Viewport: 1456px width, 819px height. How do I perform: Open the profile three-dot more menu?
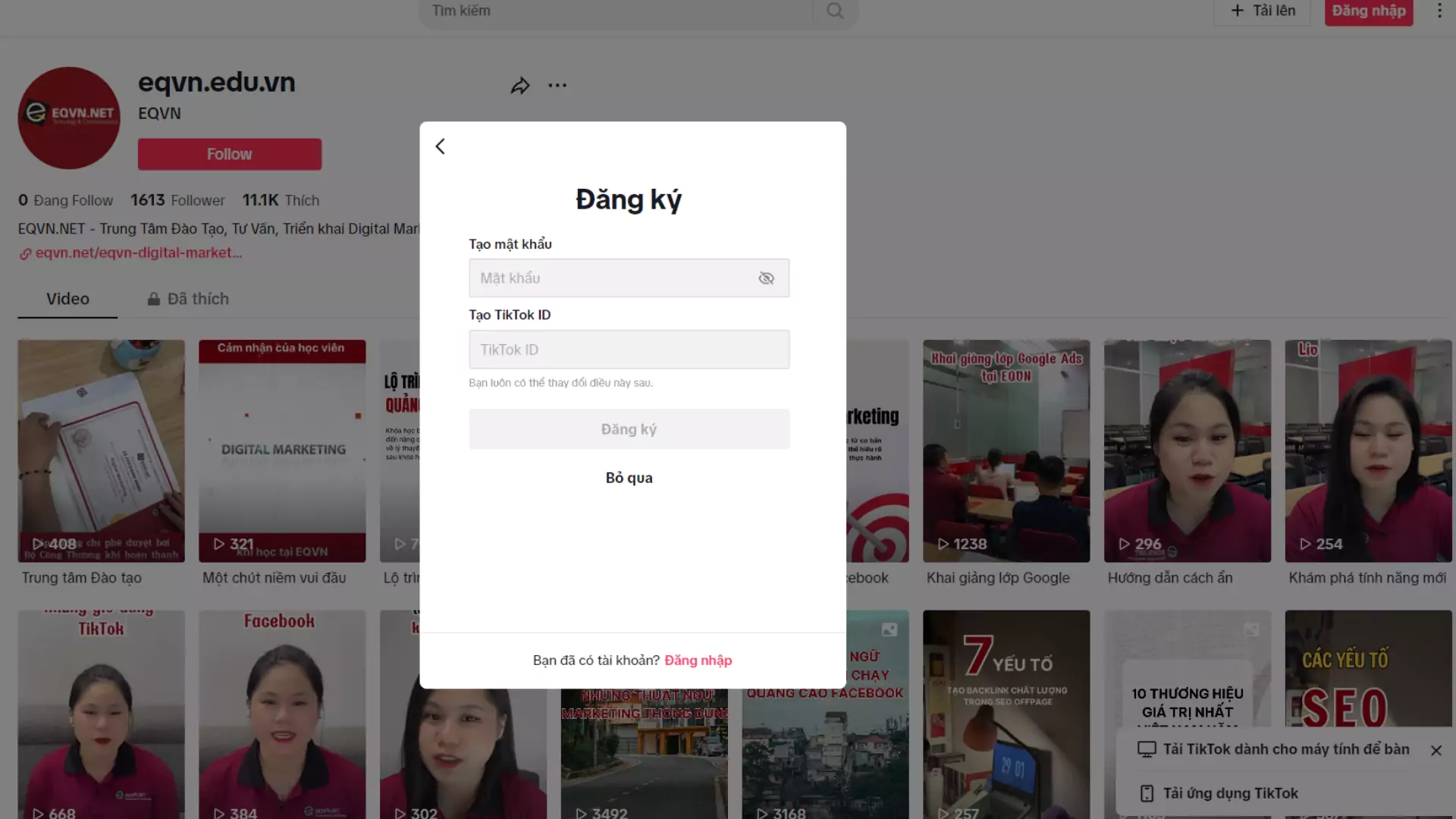pyautogui.click(x=557, y=86)
